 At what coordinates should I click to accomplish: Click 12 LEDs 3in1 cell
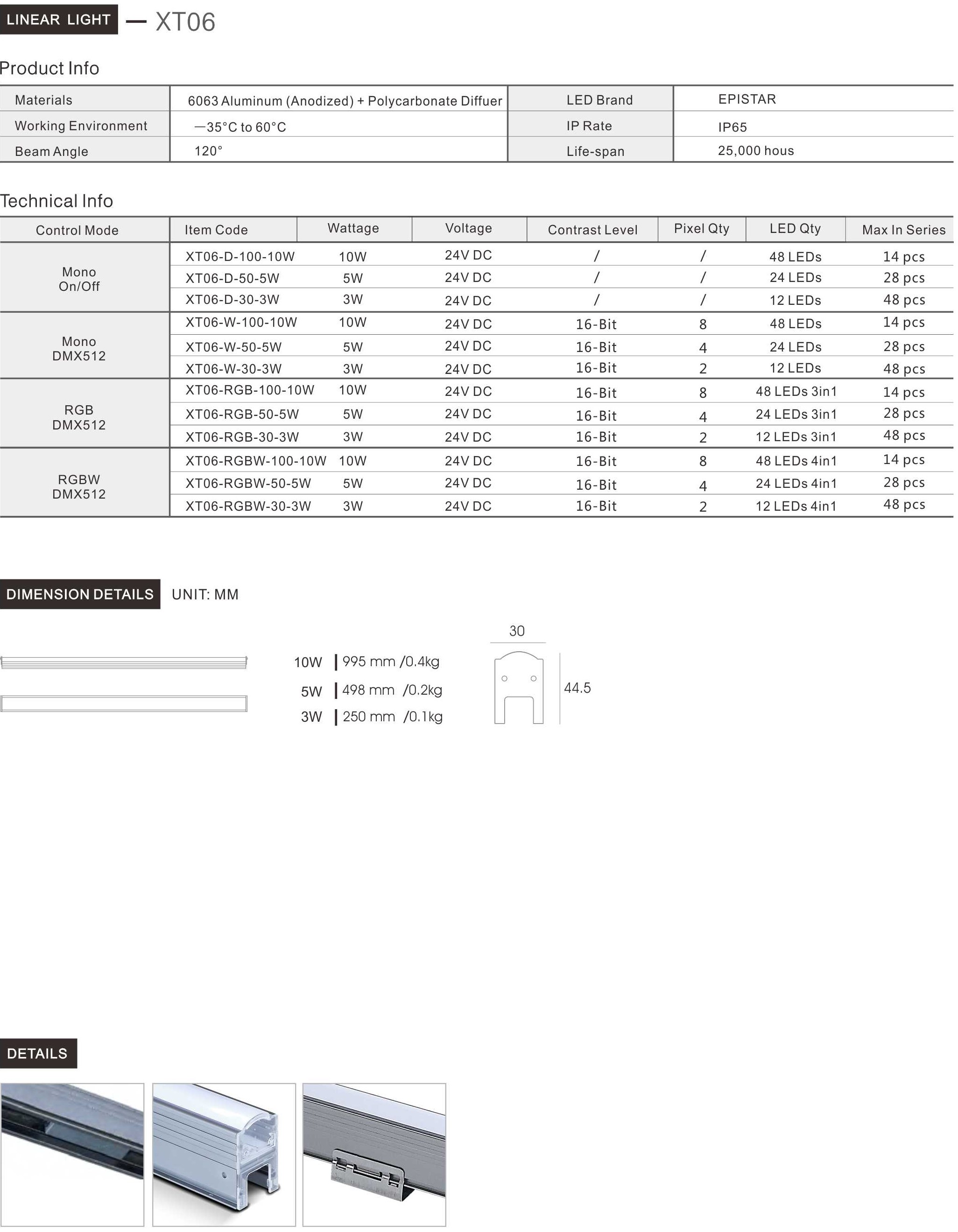point(796,436)
